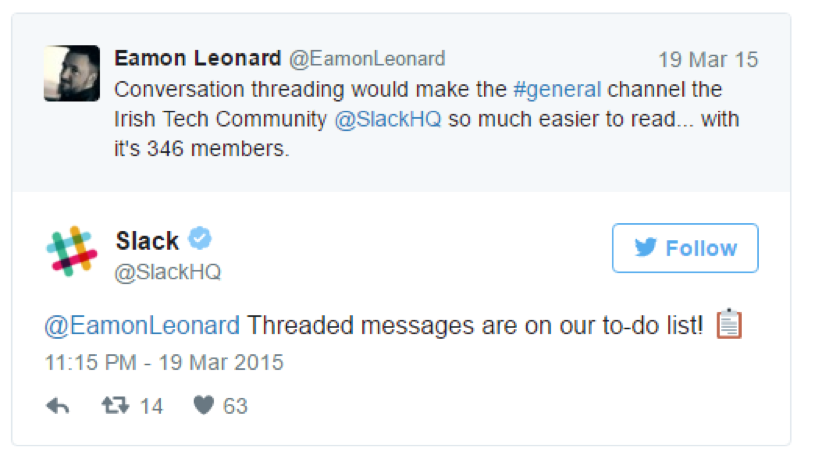Open the 19 Mar 15 date link
815x462 pixels.
708,60
